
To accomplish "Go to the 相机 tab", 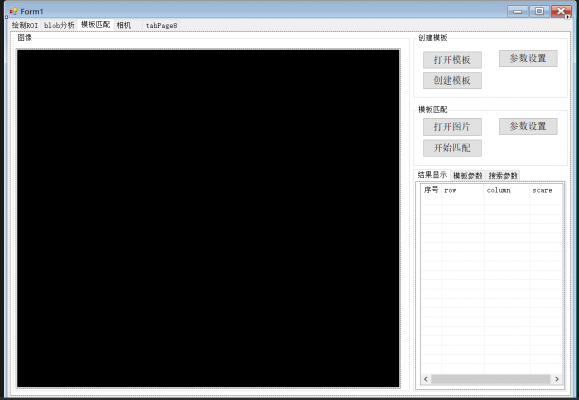I will [x=124, y=25].
